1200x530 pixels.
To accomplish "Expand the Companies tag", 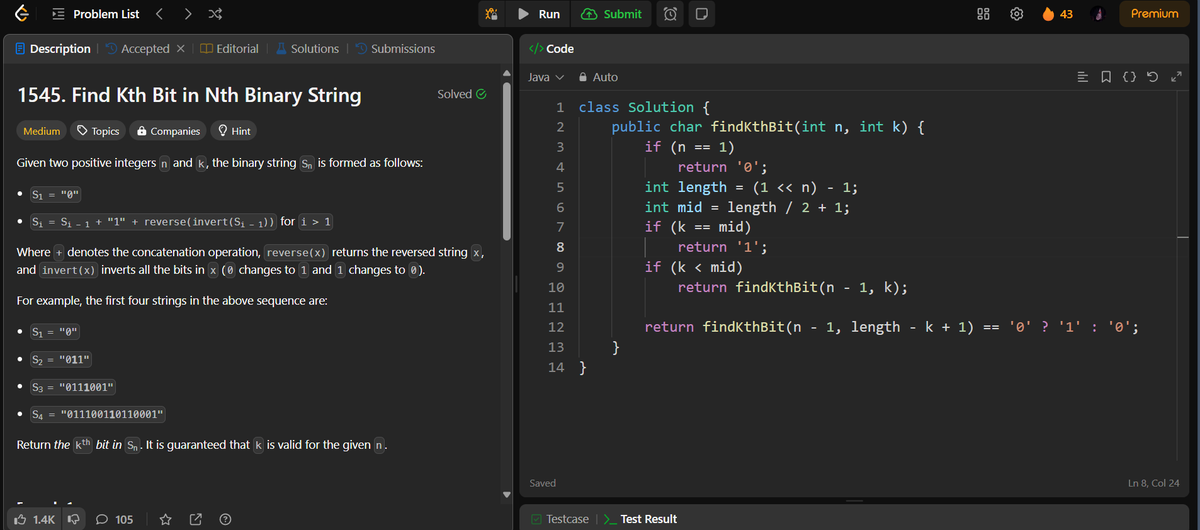I will [168, 131].
